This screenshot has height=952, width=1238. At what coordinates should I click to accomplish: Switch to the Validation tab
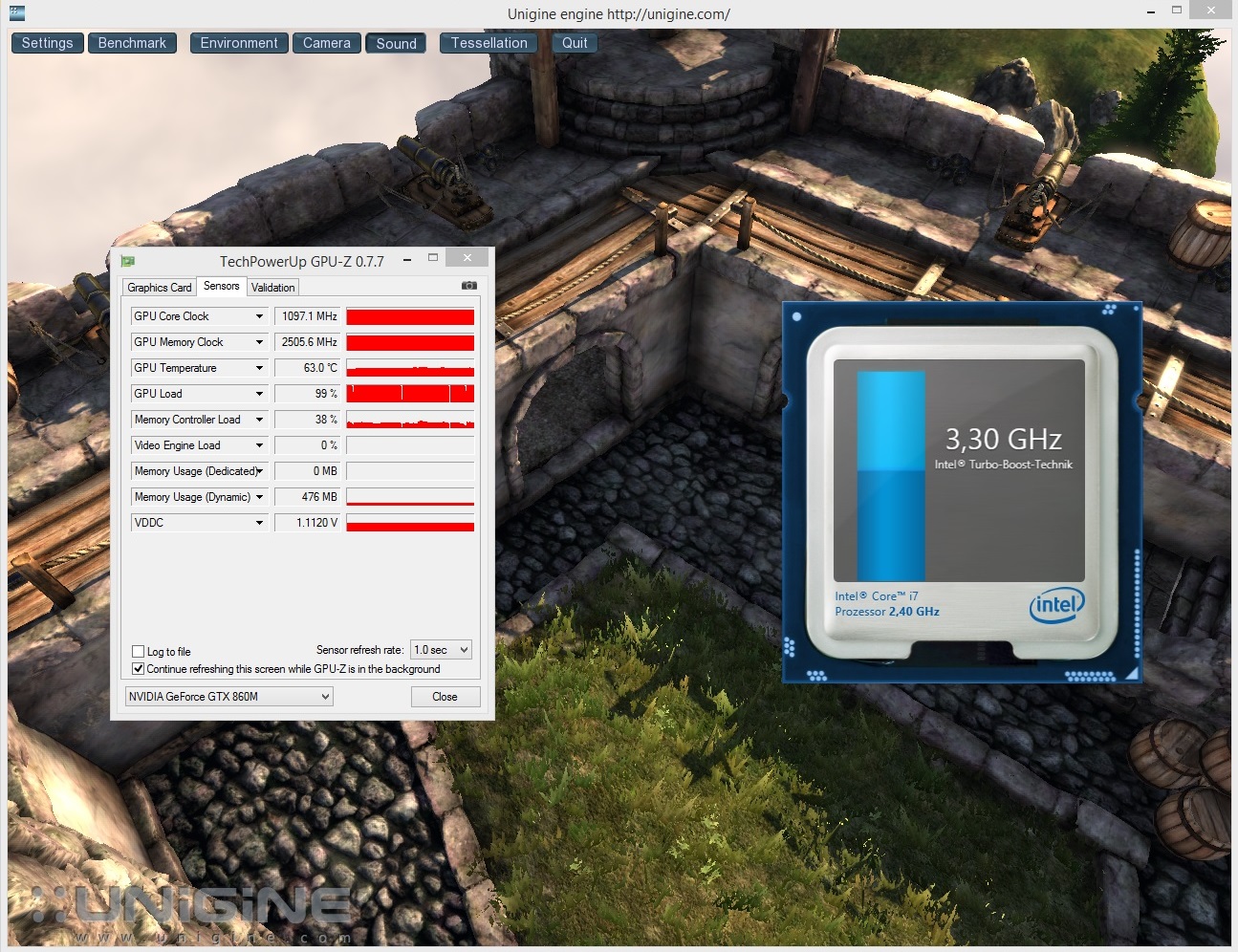[x=273, y=288]
